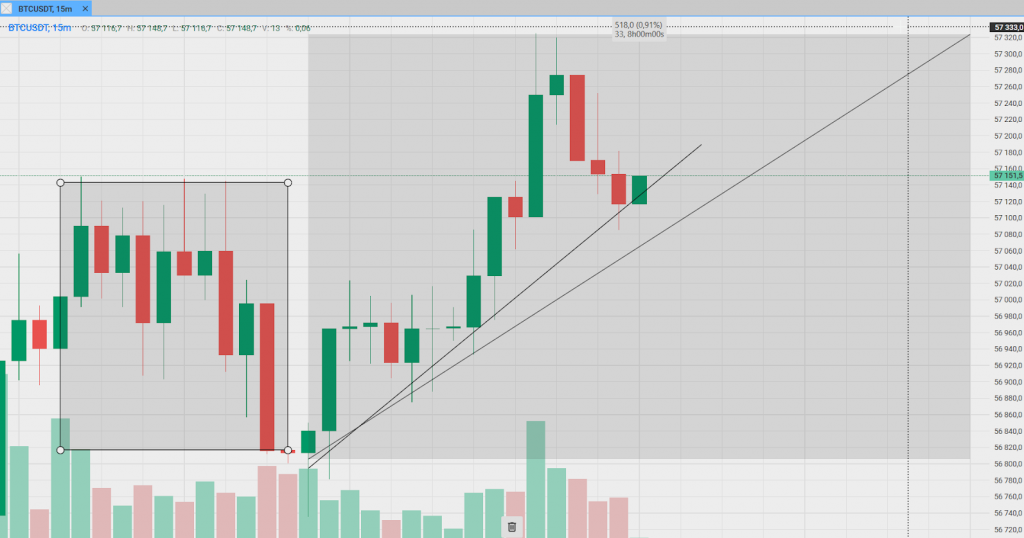Click the chart icon on the BTCUSDT tab
Viewport: 1024px width, 538px height.
[x=7, y=8]
